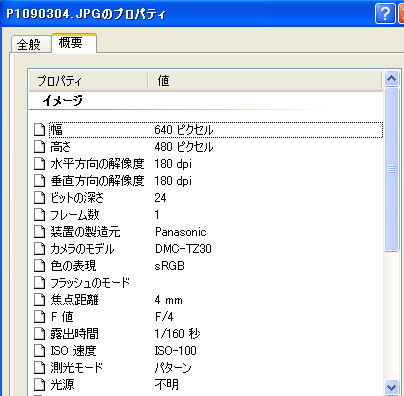
Task: Click the F/4 aperture value
Action: (x=164, y=317)
